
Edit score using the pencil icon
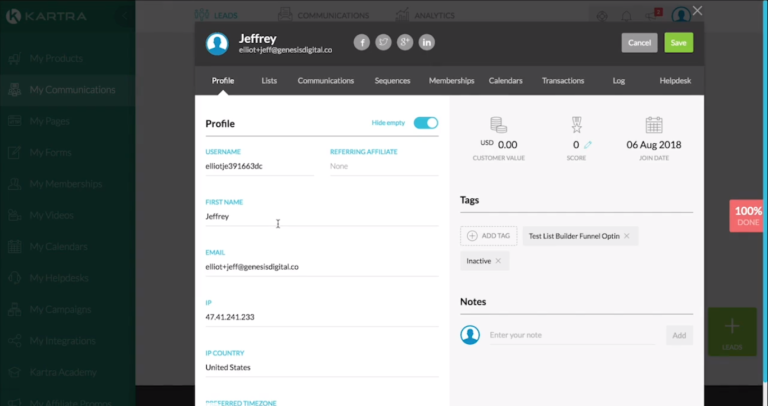pyautogui.click(x=588, y=145)
